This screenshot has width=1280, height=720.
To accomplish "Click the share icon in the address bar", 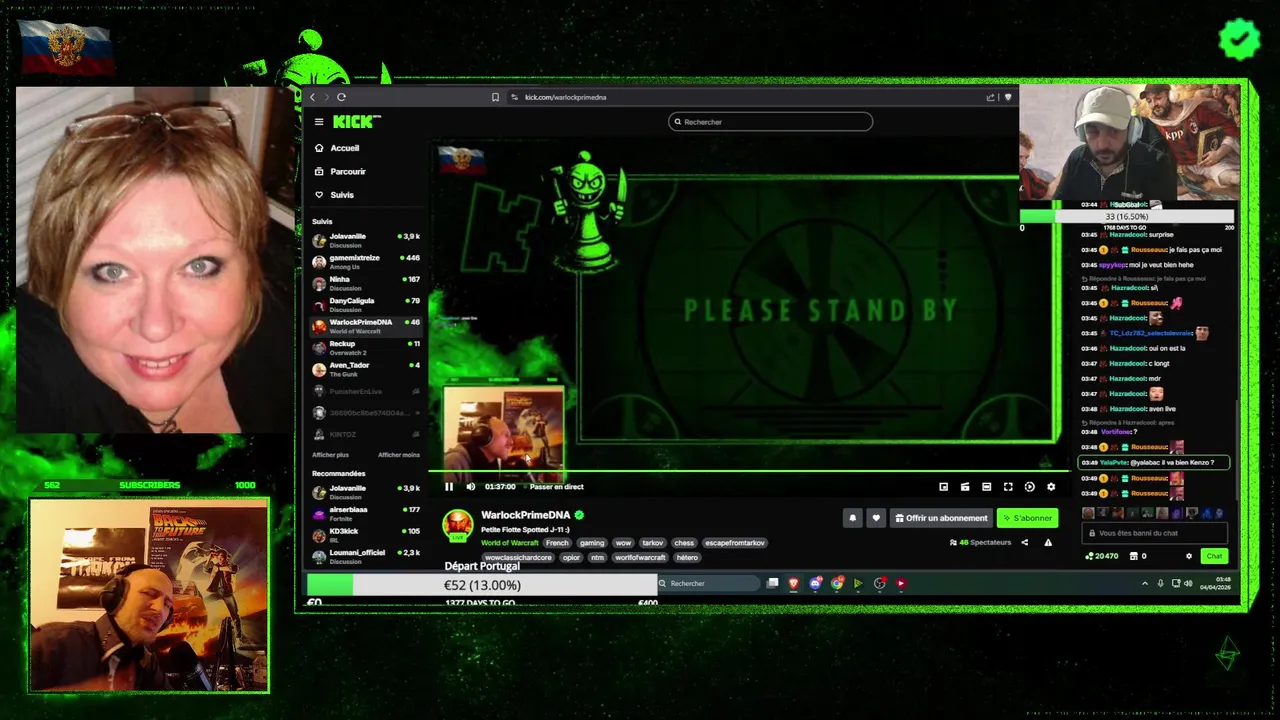I will tap(990, 97).
